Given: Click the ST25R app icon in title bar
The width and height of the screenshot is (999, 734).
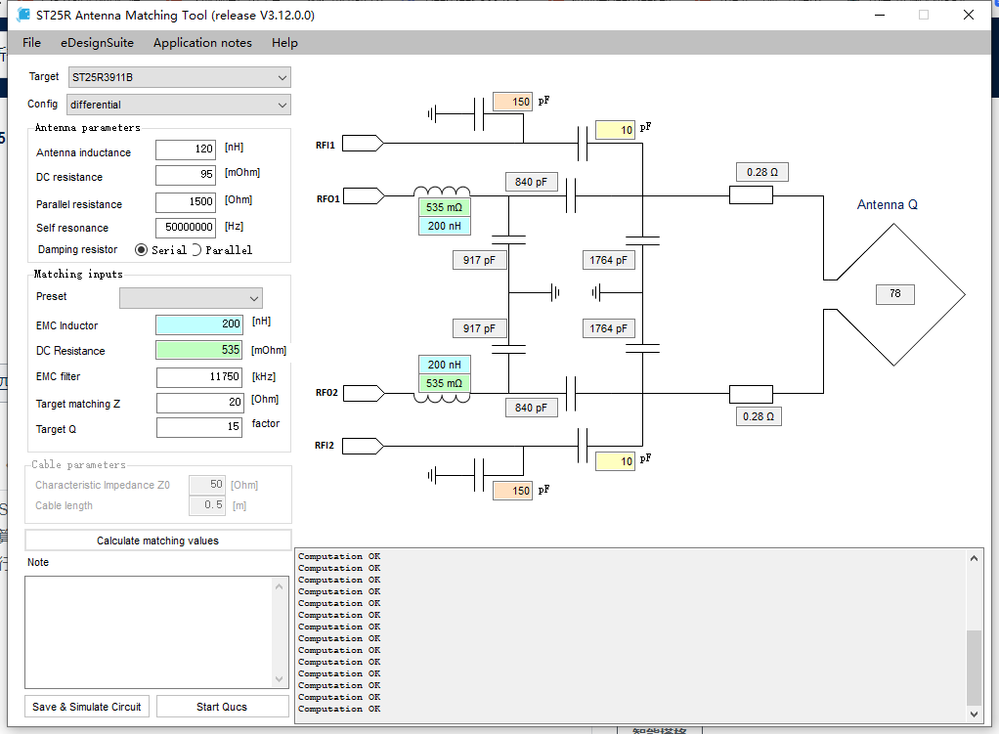Looking at the screenshot, I should 24,15.
